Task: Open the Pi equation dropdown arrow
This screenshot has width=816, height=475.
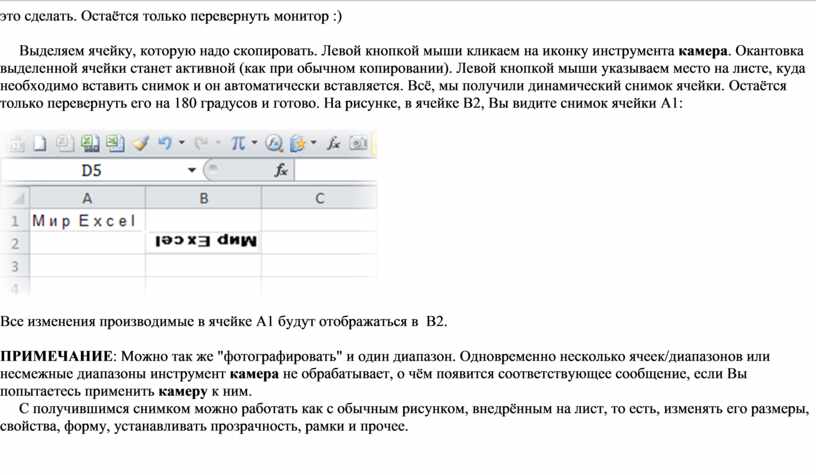Action: (x=254, y=142)
